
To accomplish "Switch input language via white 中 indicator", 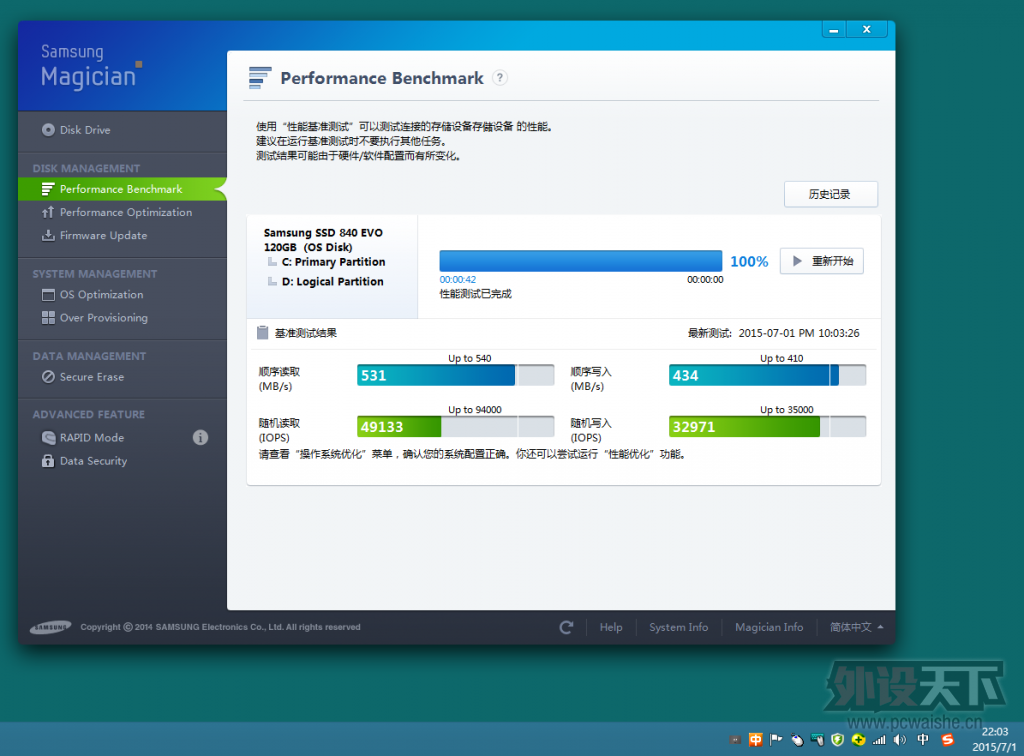I will (x=923, y=740).
